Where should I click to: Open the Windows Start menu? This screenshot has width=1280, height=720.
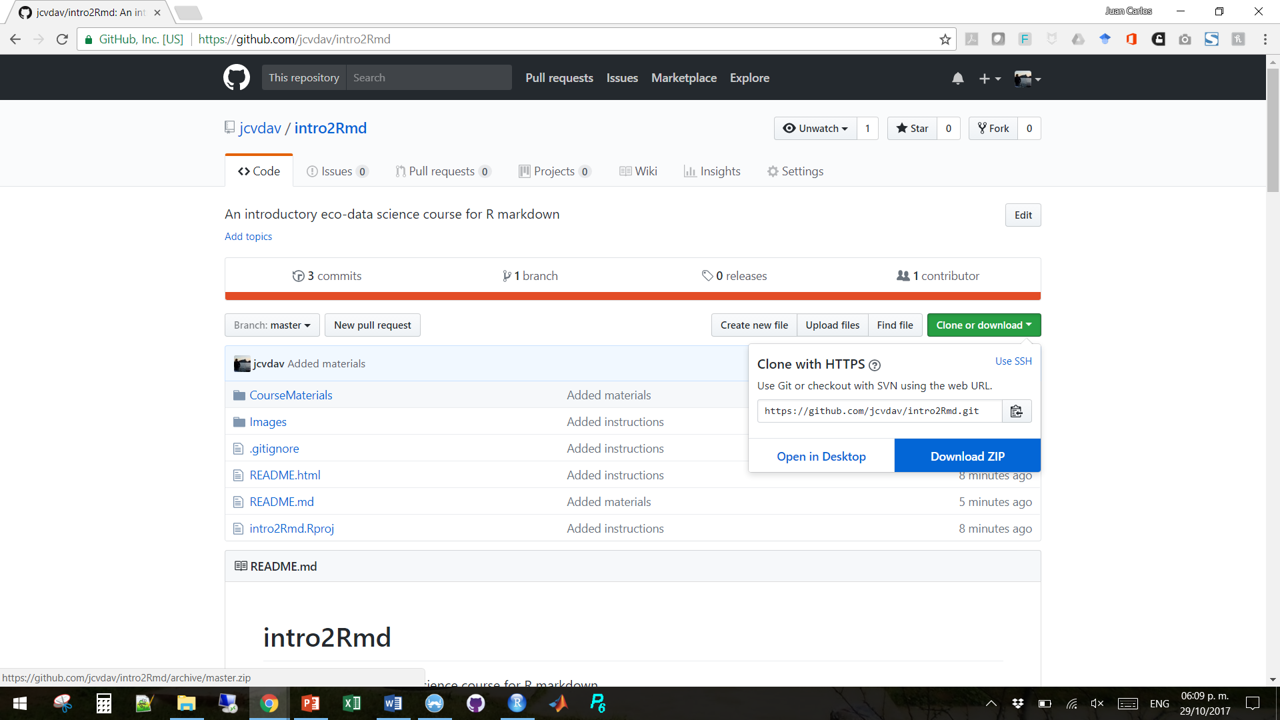(x=20, y=704)
